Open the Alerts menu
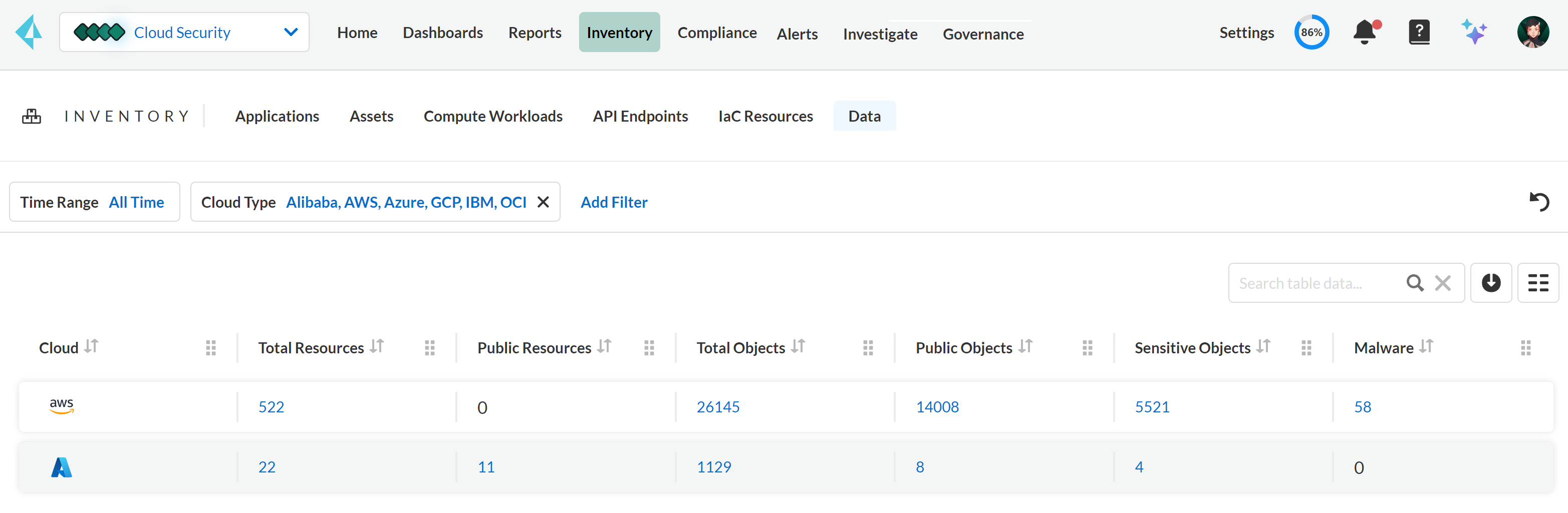Viewport: 1568px width, 513px height. coord(797,34)
